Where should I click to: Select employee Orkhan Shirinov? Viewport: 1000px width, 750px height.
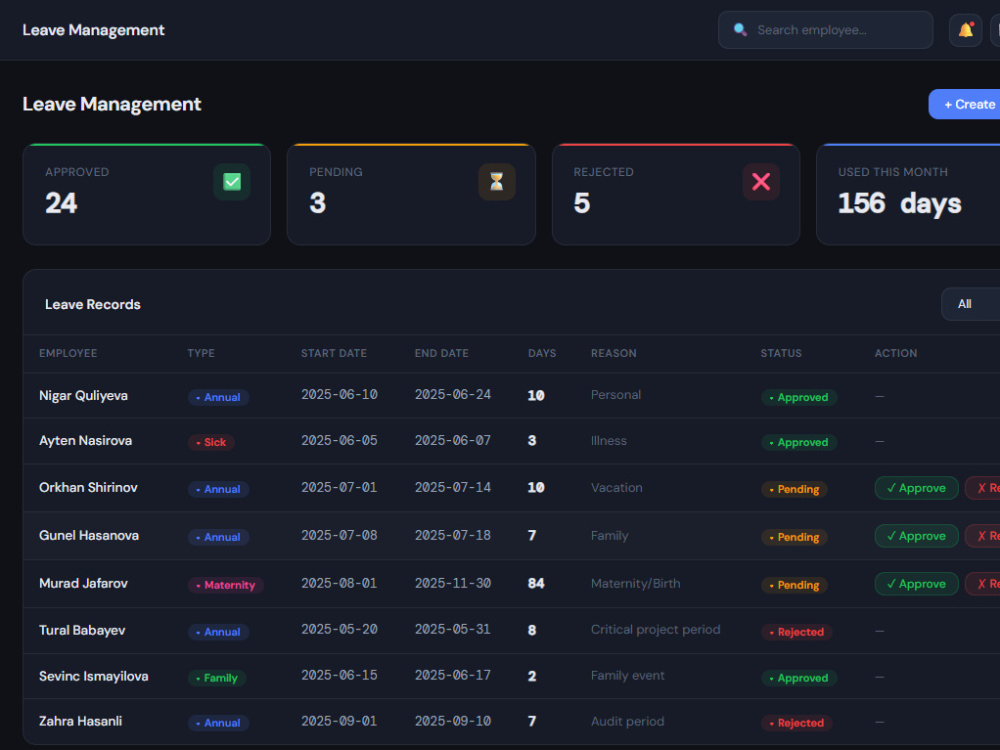[x=88, y=487]
